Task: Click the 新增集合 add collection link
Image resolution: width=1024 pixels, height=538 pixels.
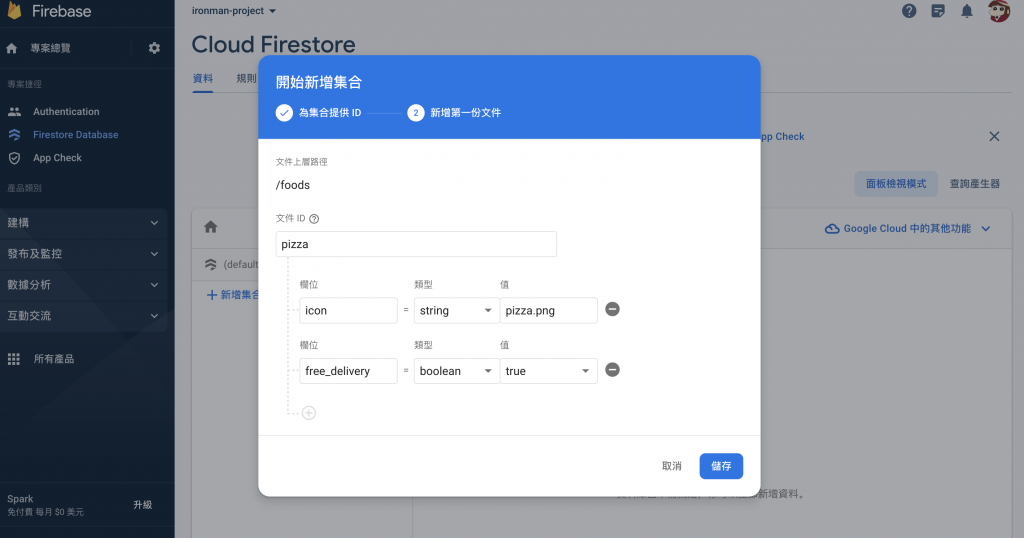Action: click(x=233, y=295)
